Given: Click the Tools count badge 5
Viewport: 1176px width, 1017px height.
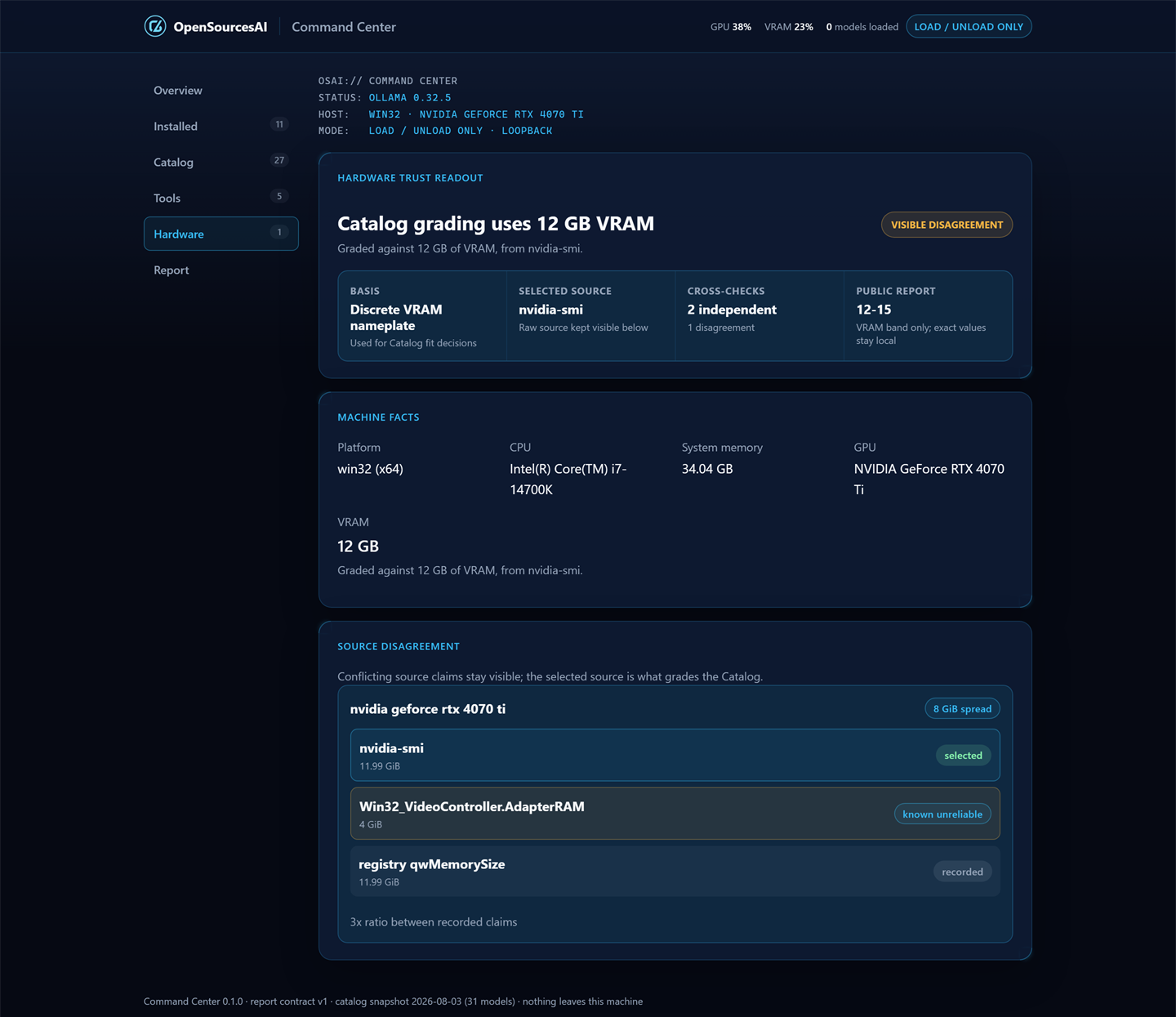Looking at the screenshot, I should [x=279, y=197].
